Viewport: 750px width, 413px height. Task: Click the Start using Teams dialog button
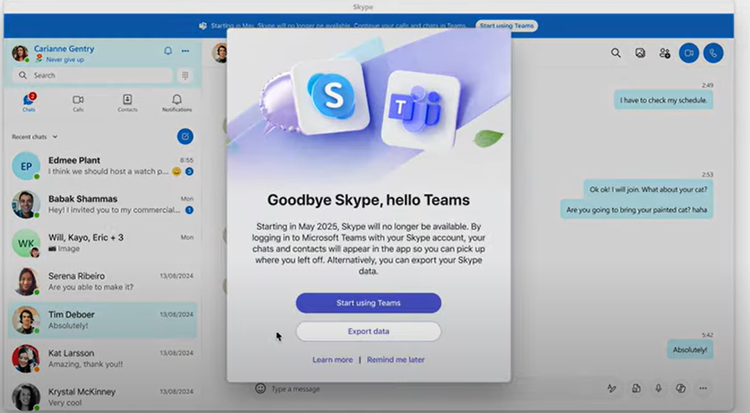click(368, 303)
